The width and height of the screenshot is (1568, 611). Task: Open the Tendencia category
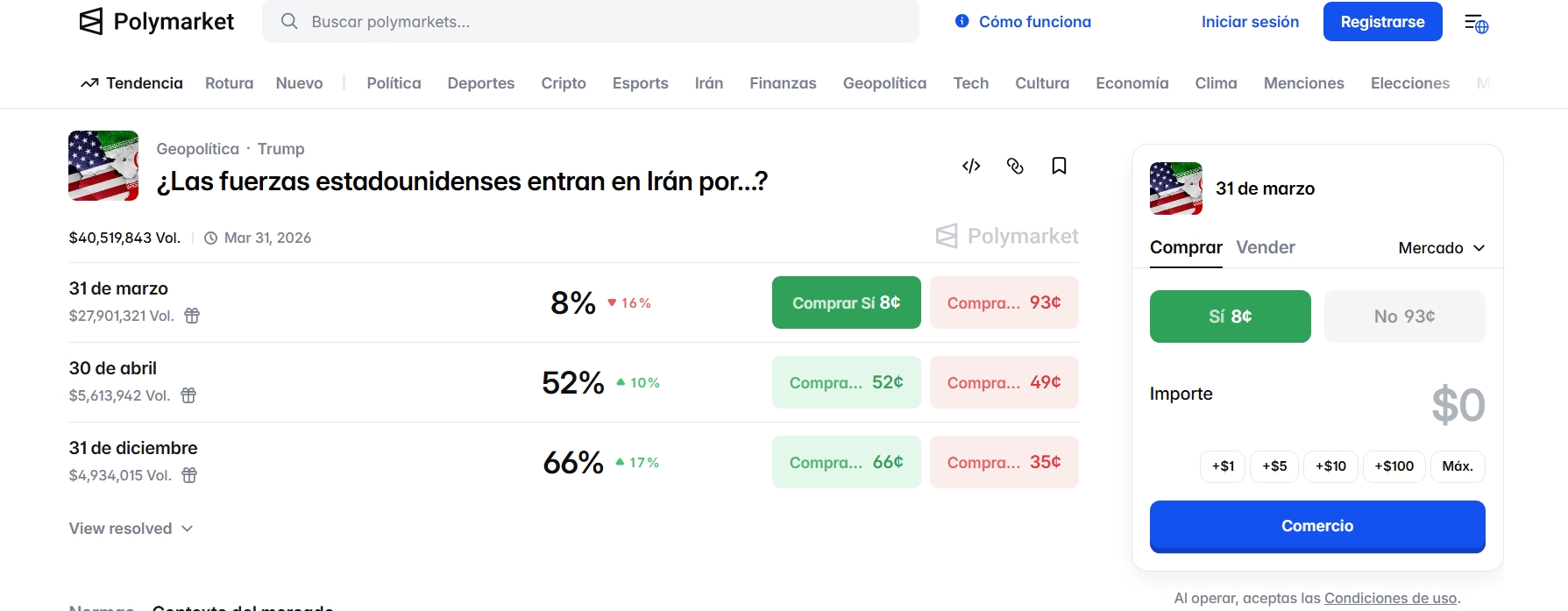click(132, 83)
